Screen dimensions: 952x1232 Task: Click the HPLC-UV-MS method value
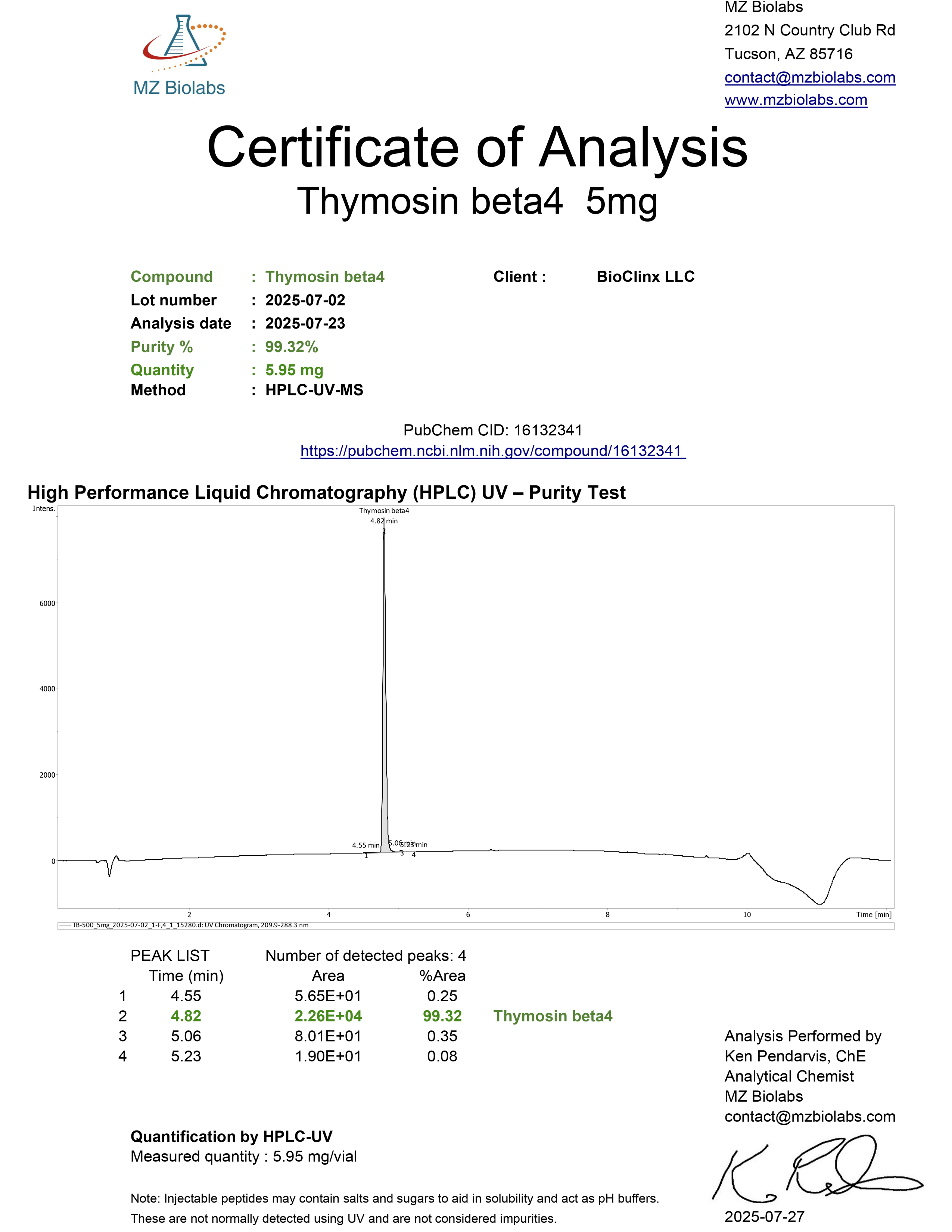(314, 390)
